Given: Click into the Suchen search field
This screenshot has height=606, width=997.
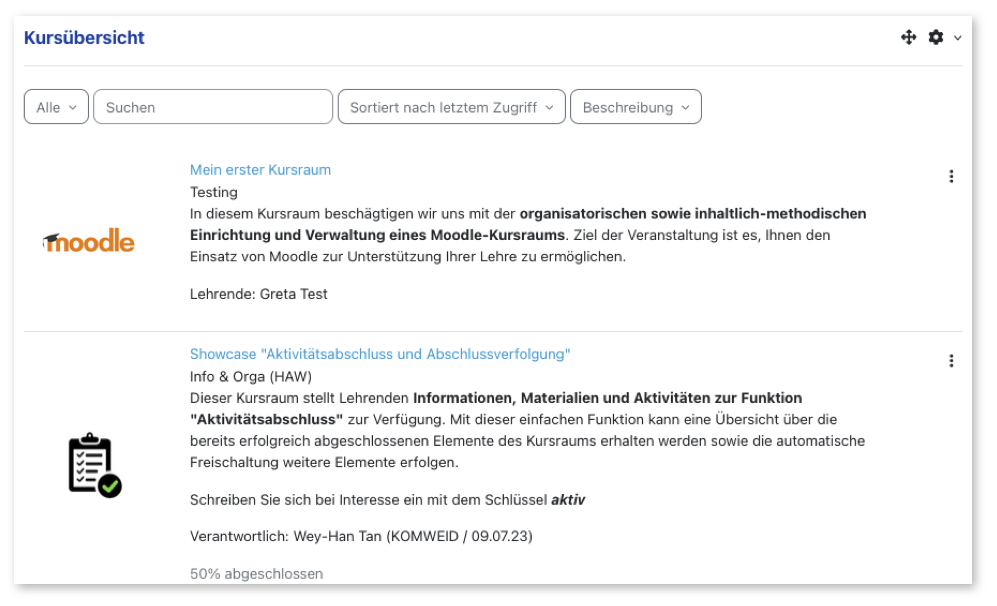Looking at the screenshot, I should [212, 107].
